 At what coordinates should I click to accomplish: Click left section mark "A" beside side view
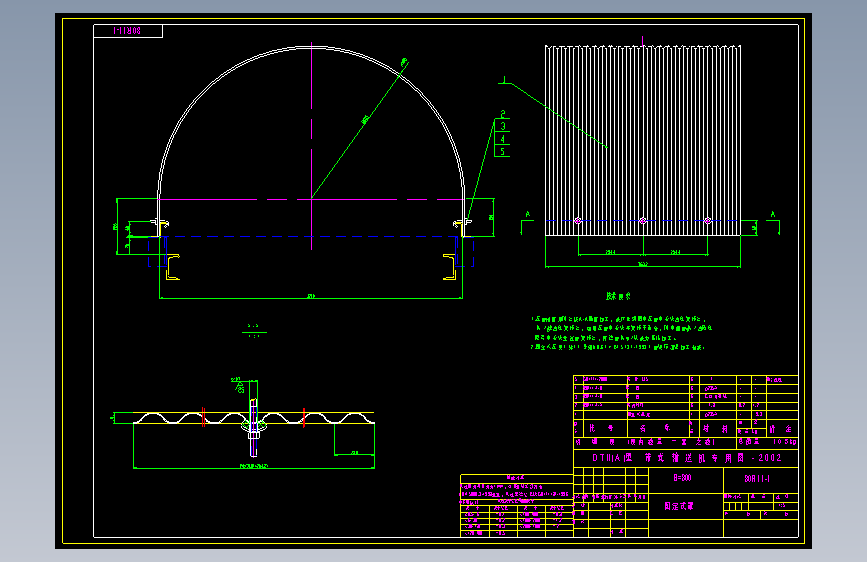pos(527,214)
